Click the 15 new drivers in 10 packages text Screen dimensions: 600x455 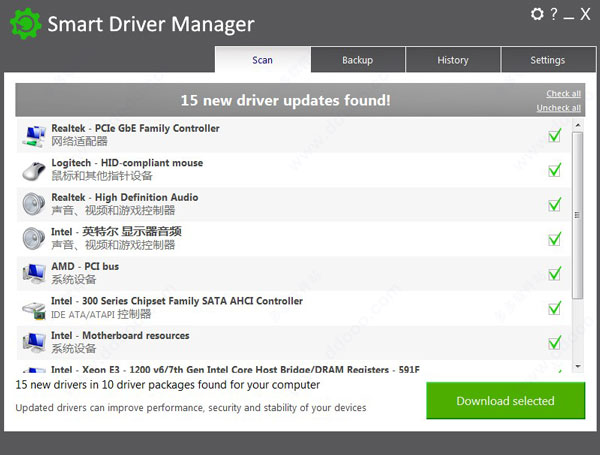click(x=168, y=385)
